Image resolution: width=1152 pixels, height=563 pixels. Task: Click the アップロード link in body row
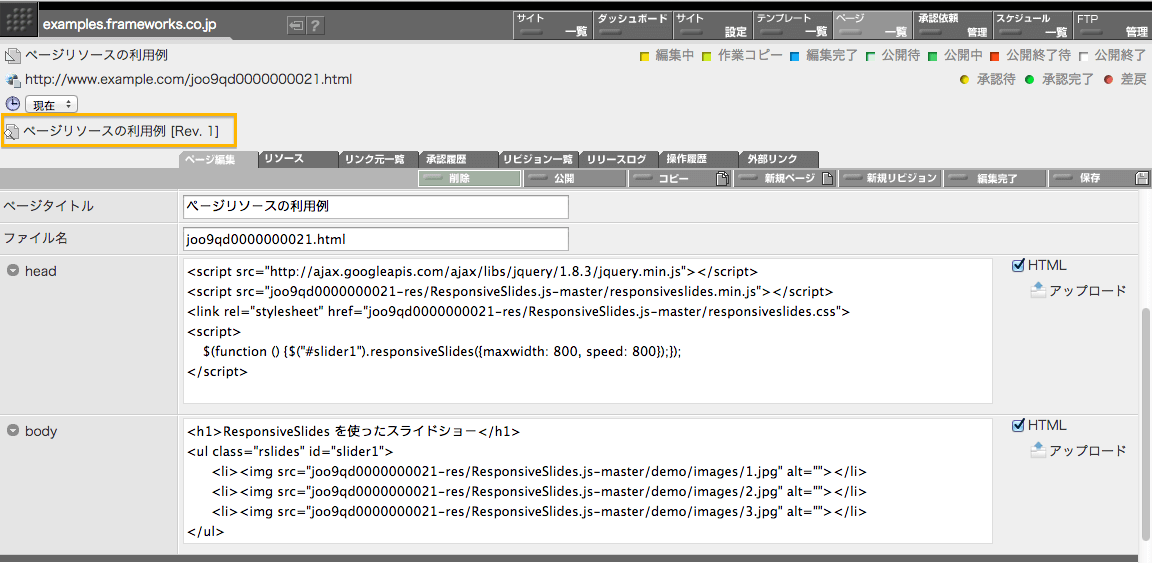point(1087,451)
